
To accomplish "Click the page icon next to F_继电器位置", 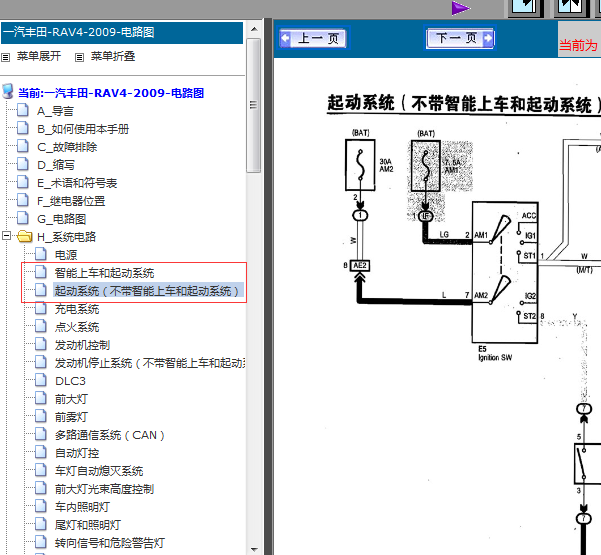I will (x=23, y=200).
